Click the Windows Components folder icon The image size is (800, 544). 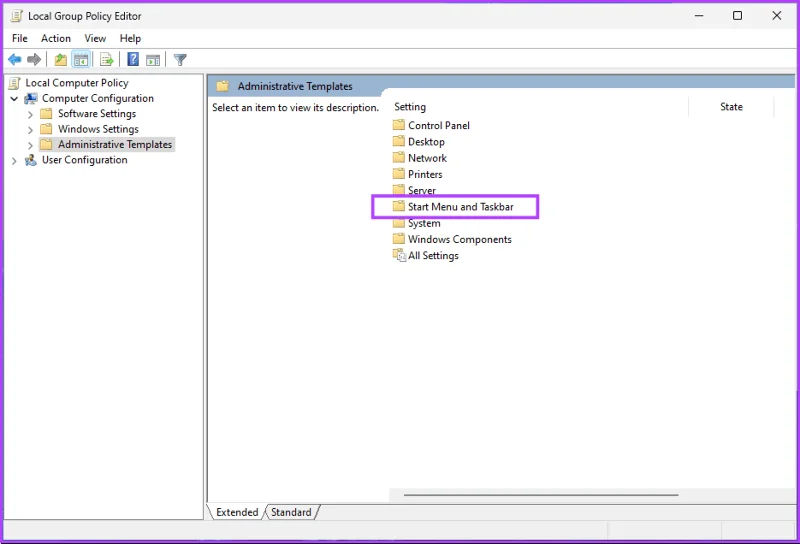(399, 239)
